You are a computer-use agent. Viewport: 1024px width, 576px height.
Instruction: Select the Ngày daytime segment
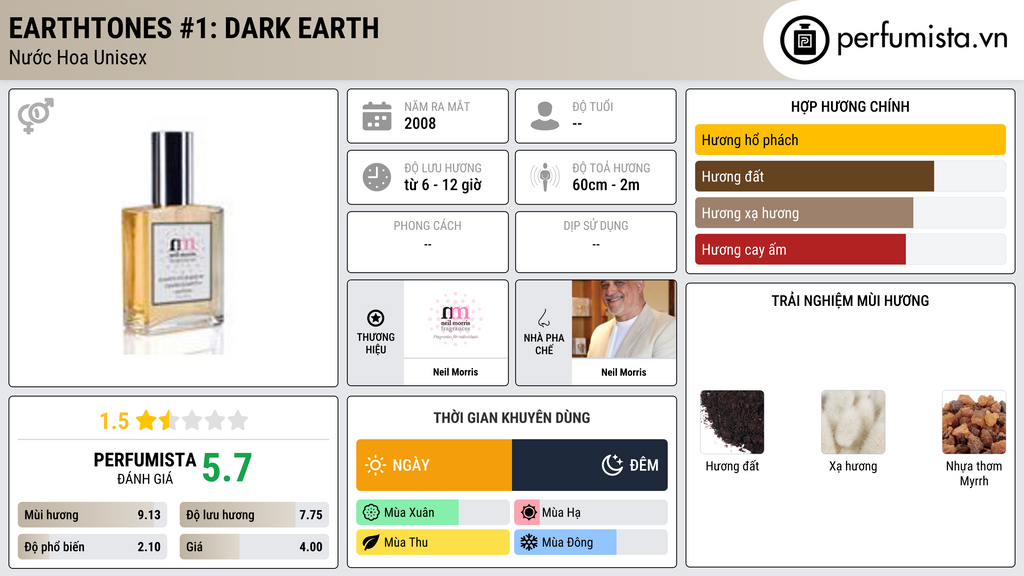[434, 465]
